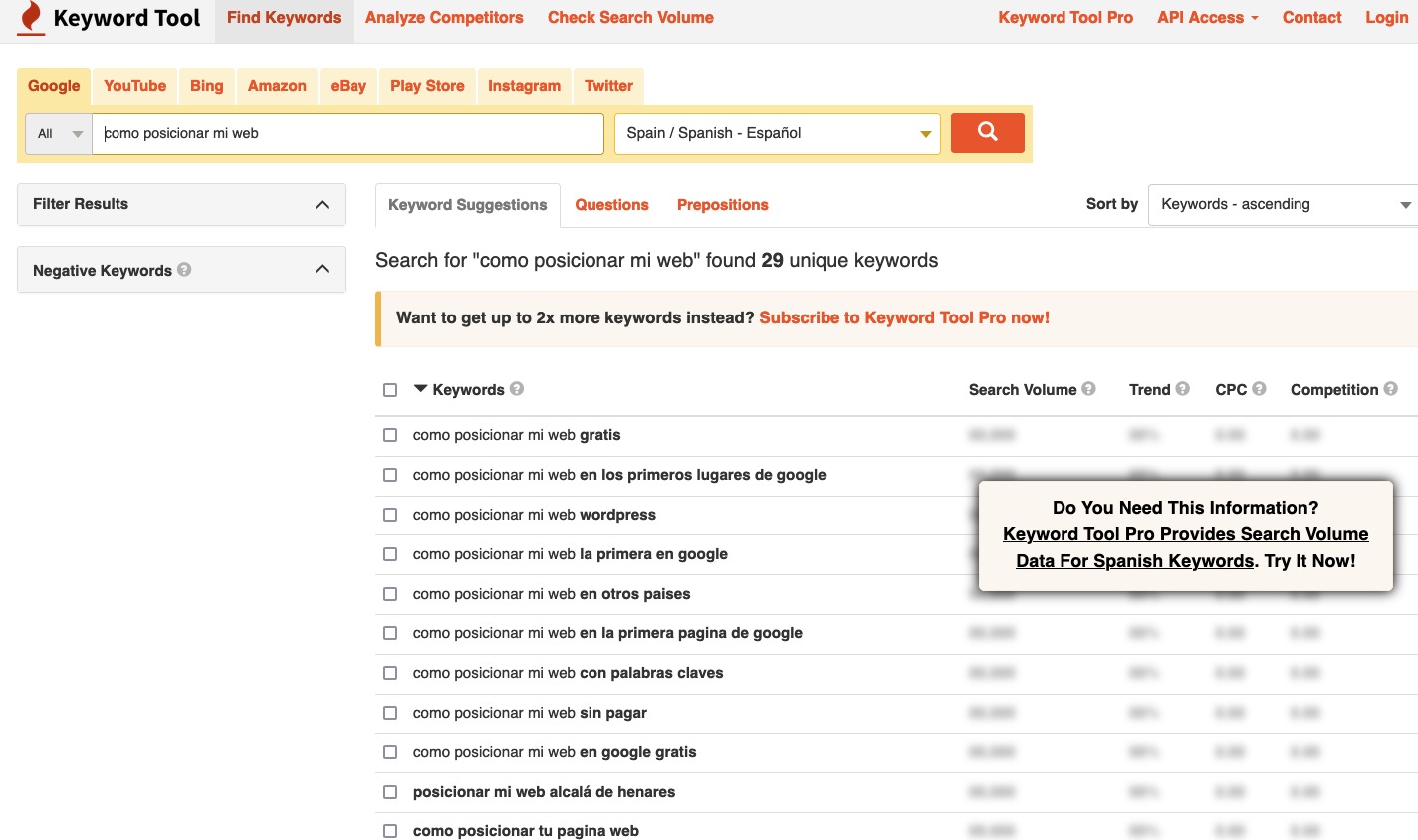Open the Contact link
This screenshot has width=1418, height=840.
(1311, 18)
